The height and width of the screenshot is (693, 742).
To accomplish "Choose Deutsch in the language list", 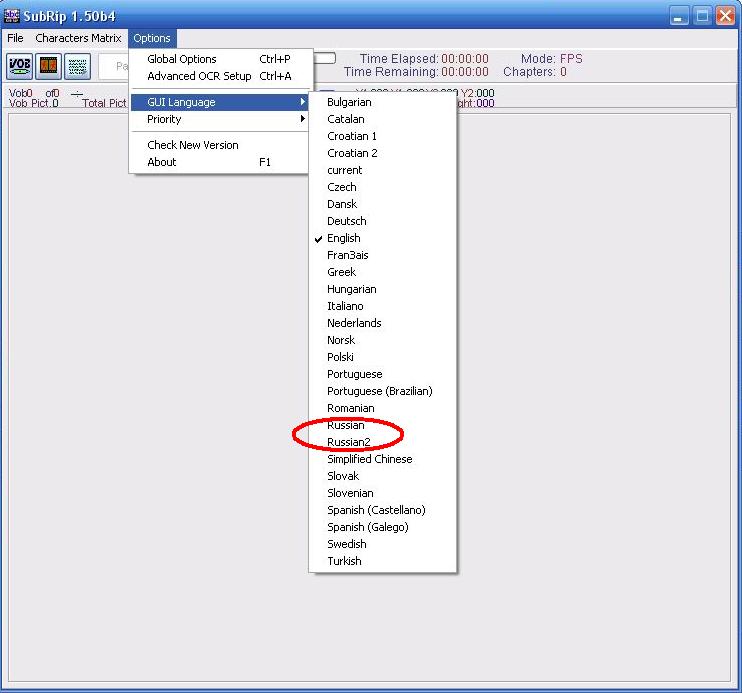I will 347,221.
